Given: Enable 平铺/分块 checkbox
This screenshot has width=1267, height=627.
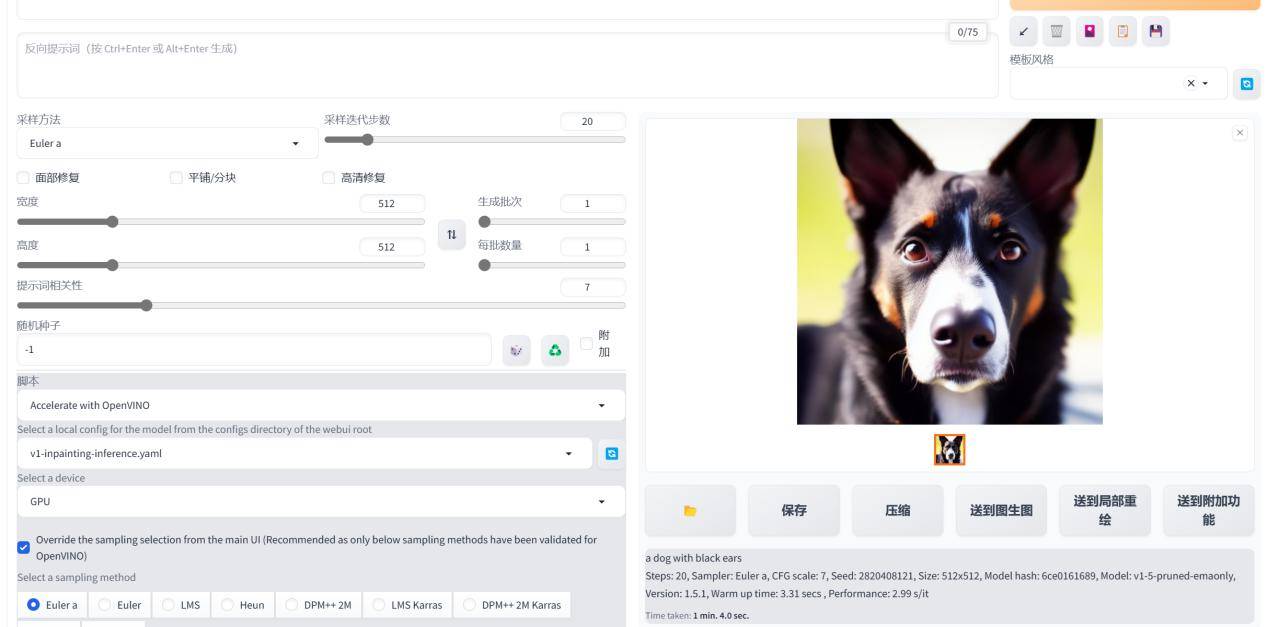Looking at the screenshot, I should pos(176,178).
